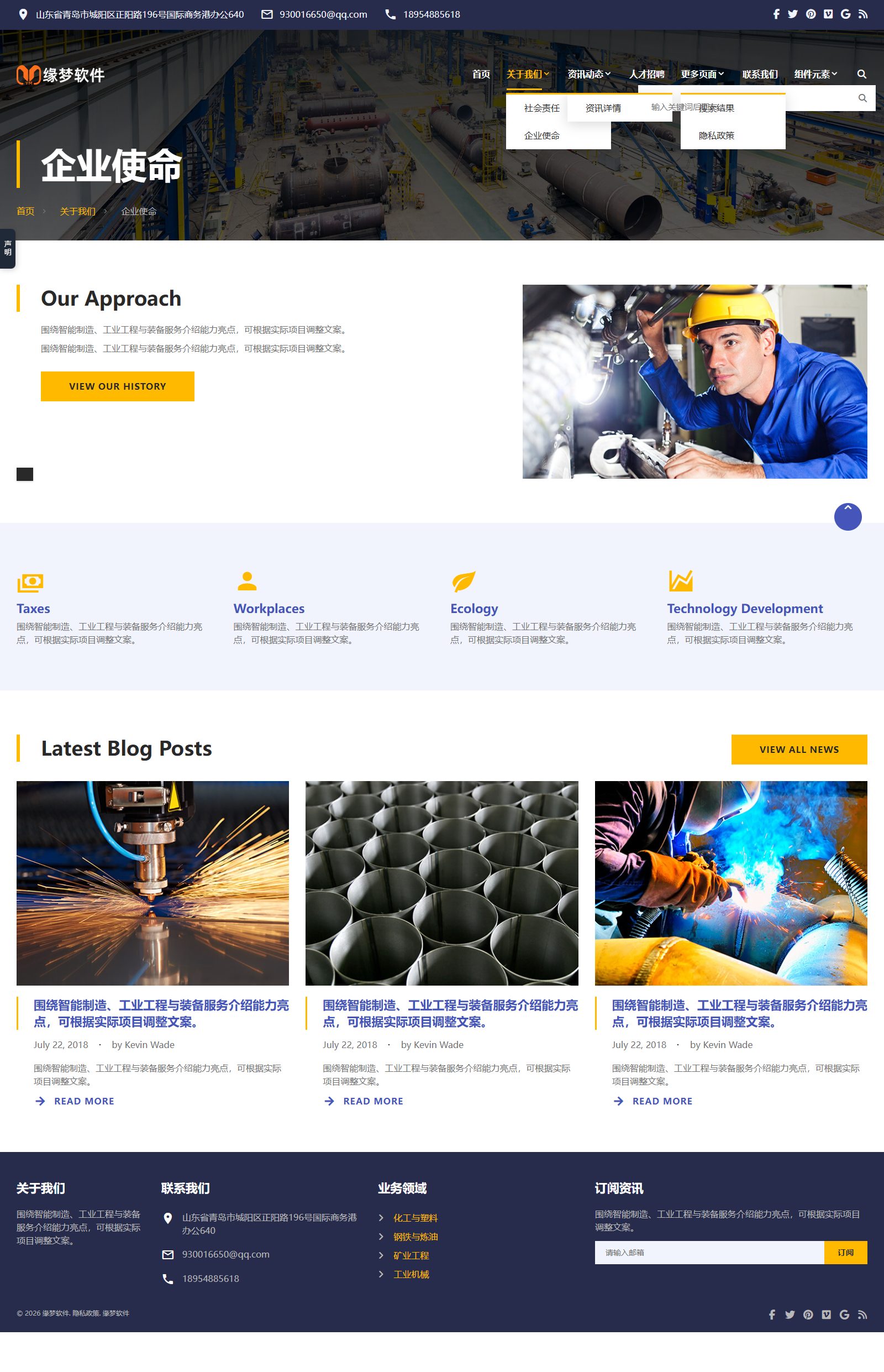Image resolution: width=884 pixels, height=1372 pixels.
Task: Click the 首页 breadcrumb link
Action: pos(25,211)
